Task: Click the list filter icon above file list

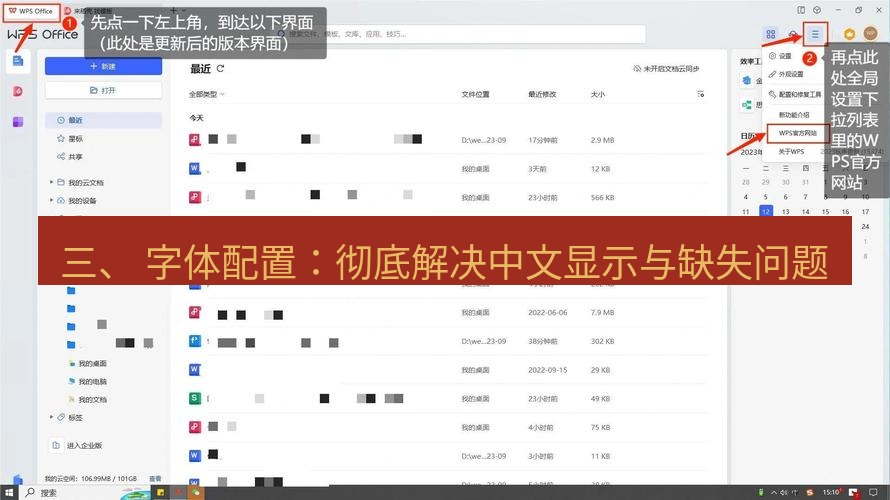Action: (x=701, y=94)
